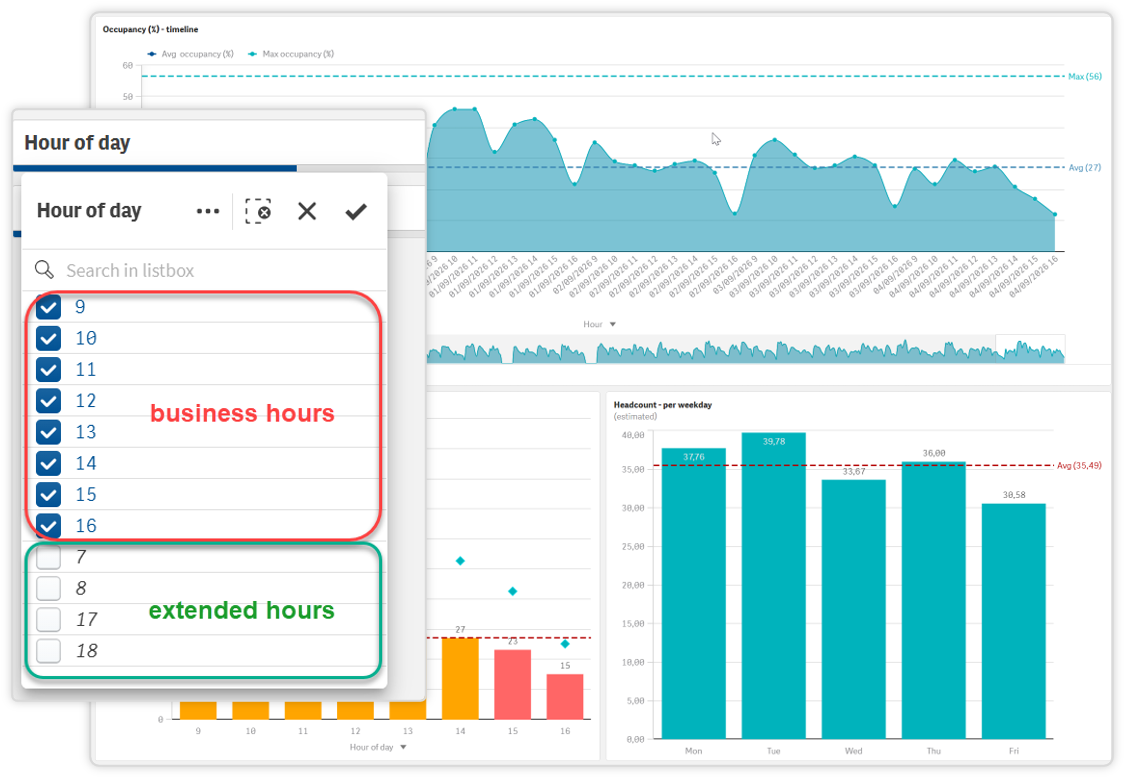Viewport: 1125px width, 778px height.
Task: Click the 'Avg (27)' reference line label
Action: tap(1085, 167)
